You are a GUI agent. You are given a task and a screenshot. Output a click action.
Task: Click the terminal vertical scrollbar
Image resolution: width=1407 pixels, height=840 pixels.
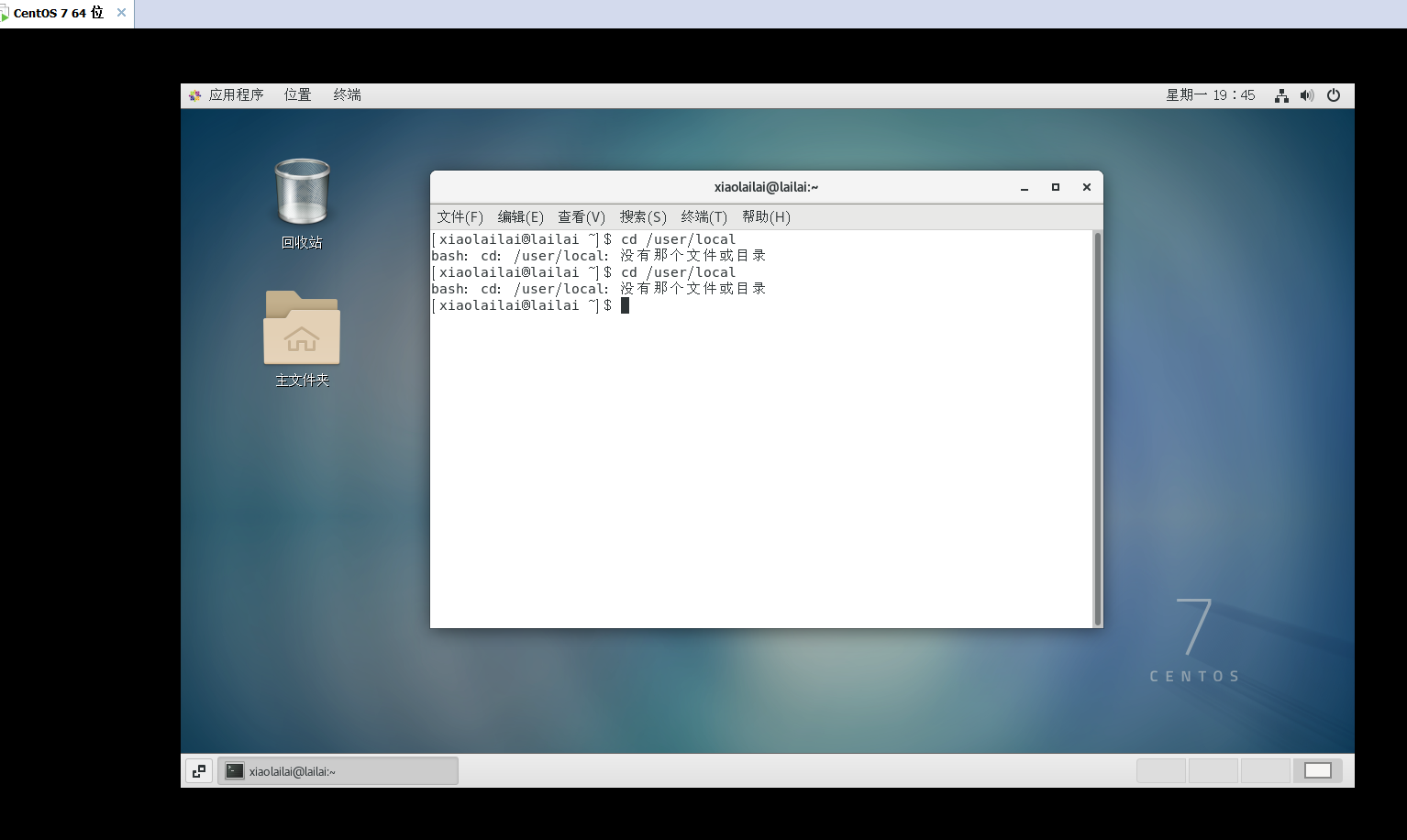pyautogui.click(x=1097, y=428)
